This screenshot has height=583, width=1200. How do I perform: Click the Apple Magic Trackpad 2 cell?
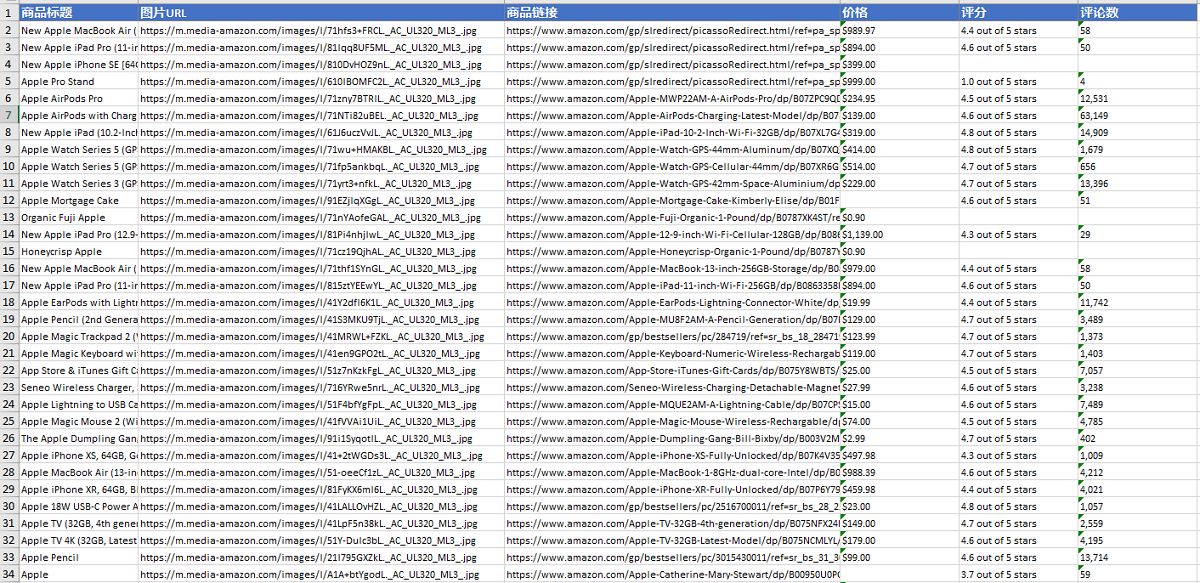coord(78,337)
